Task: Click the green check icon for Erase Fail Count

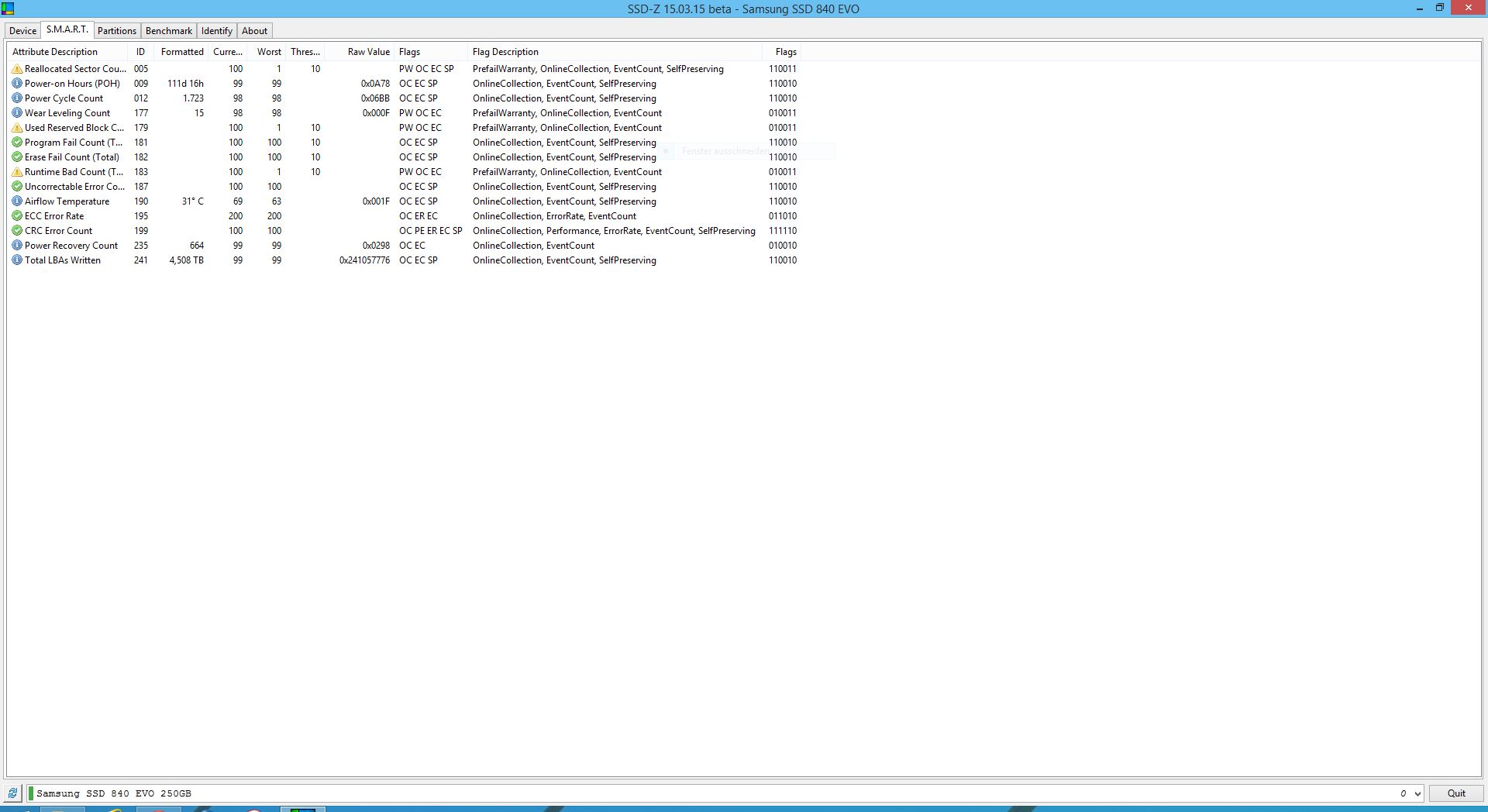Action: [17, 157]
